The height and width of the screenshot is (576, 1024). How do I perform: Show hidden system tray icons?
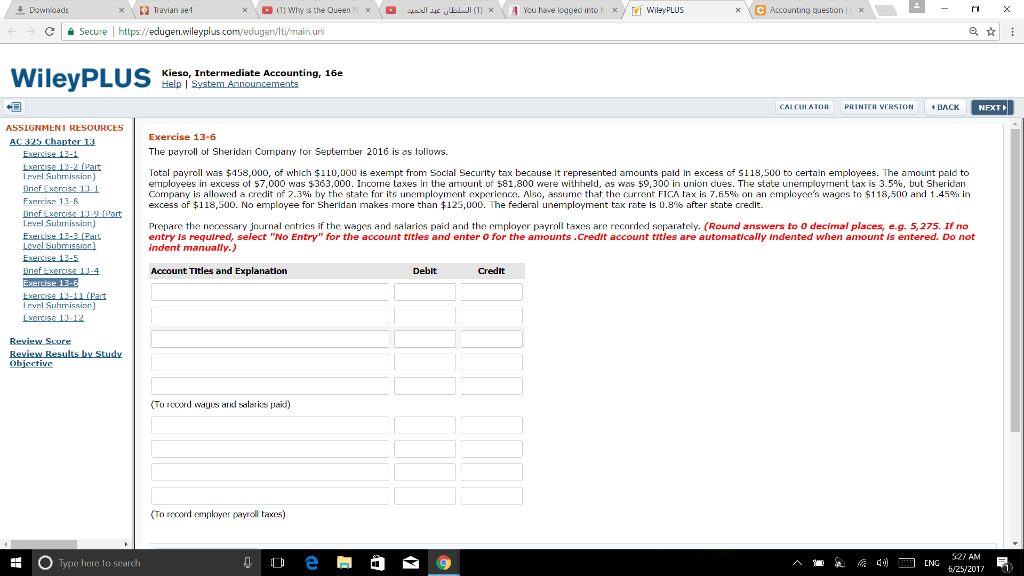pos(797,563)
